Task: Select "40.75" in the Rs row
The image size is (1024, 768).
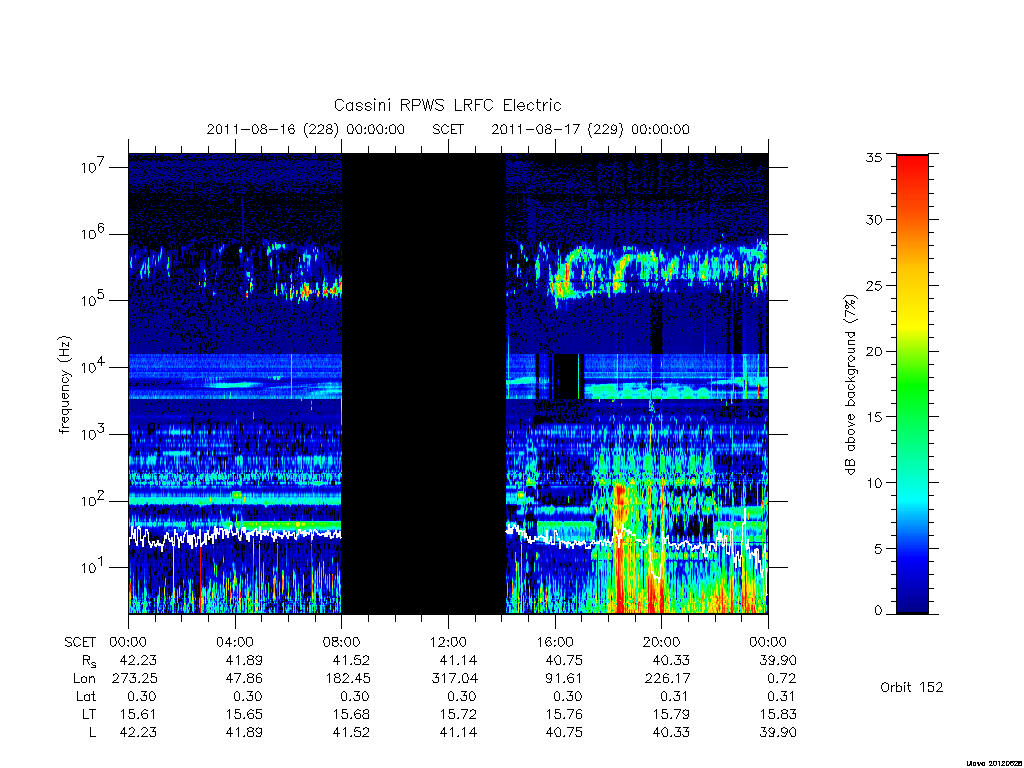Action: click(x=564, y=660)
